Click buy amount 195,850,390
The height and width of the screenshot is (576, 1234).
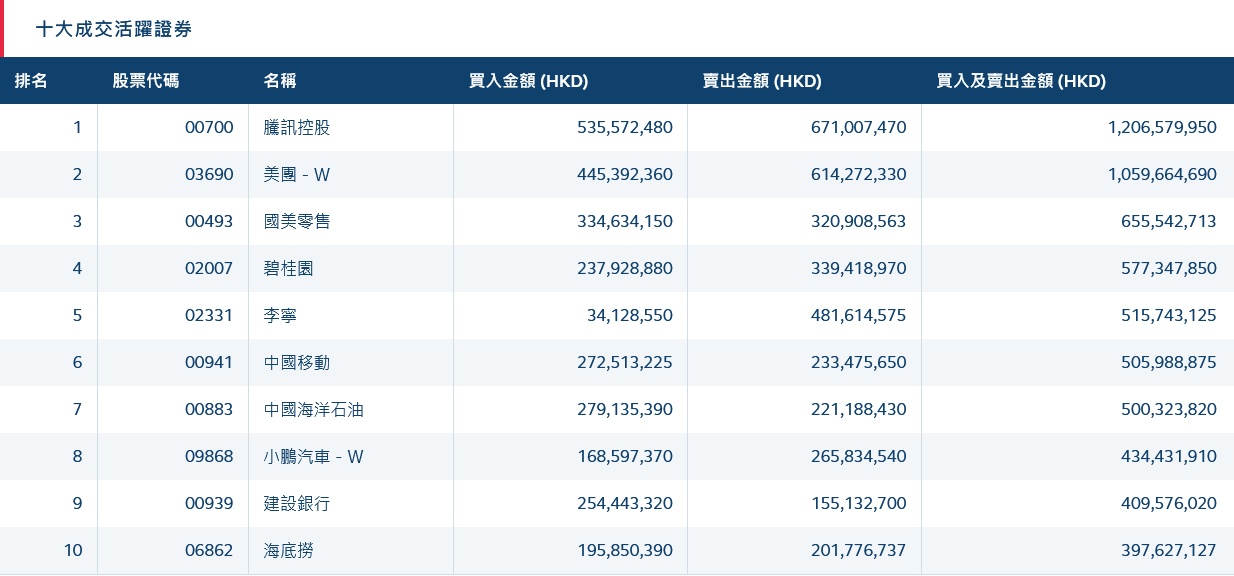625,550
